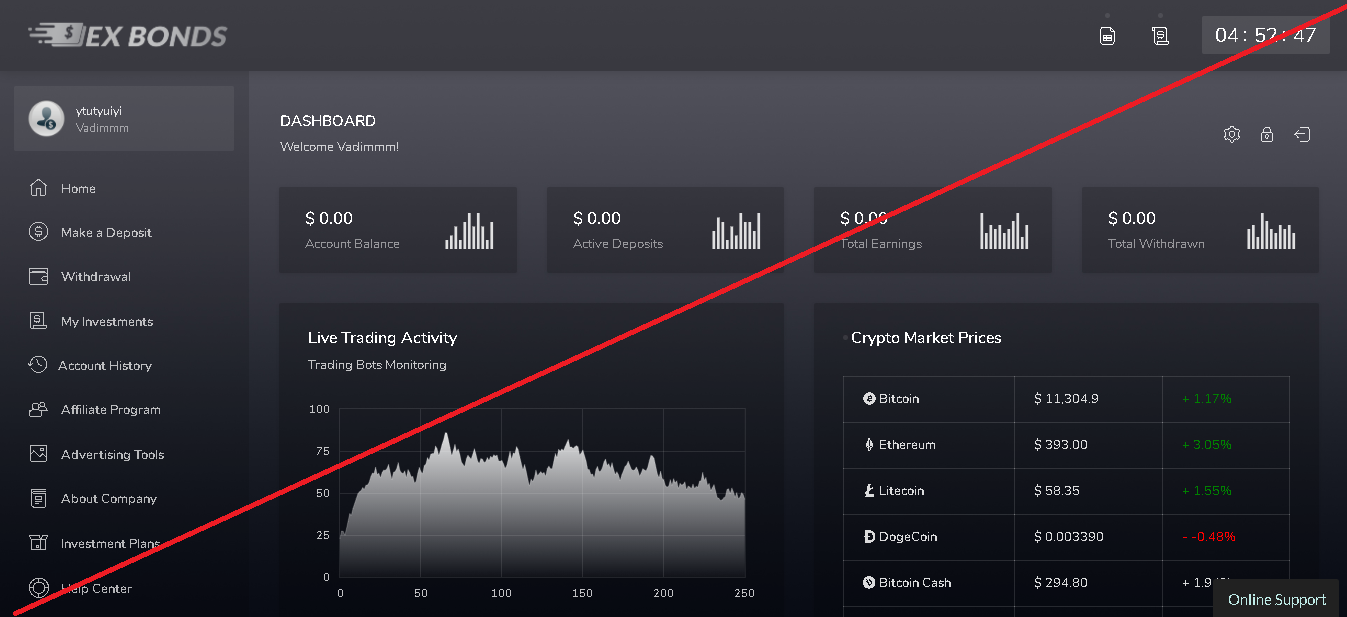Screen dimensions: 1347x617
Task: Click the Trading Bots Monitoring subtitle
Action: click(x=377, y=365)
